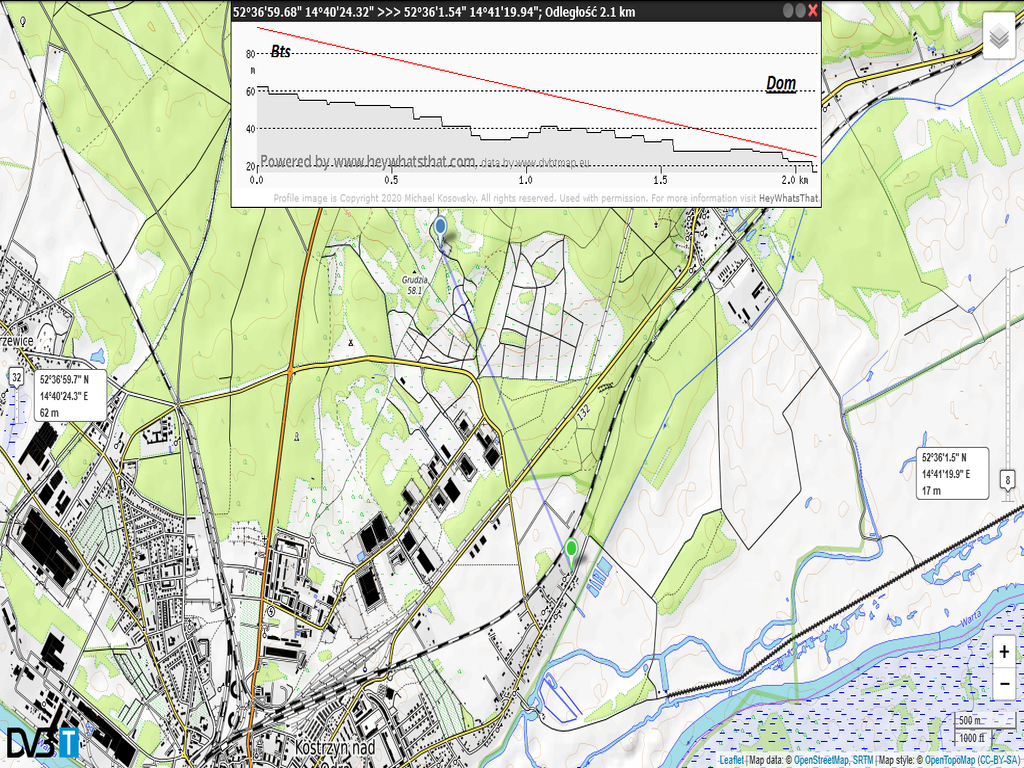Open the HeyWhatsThat link in profile
This screenshot has width=1024, height=768.
788,198
